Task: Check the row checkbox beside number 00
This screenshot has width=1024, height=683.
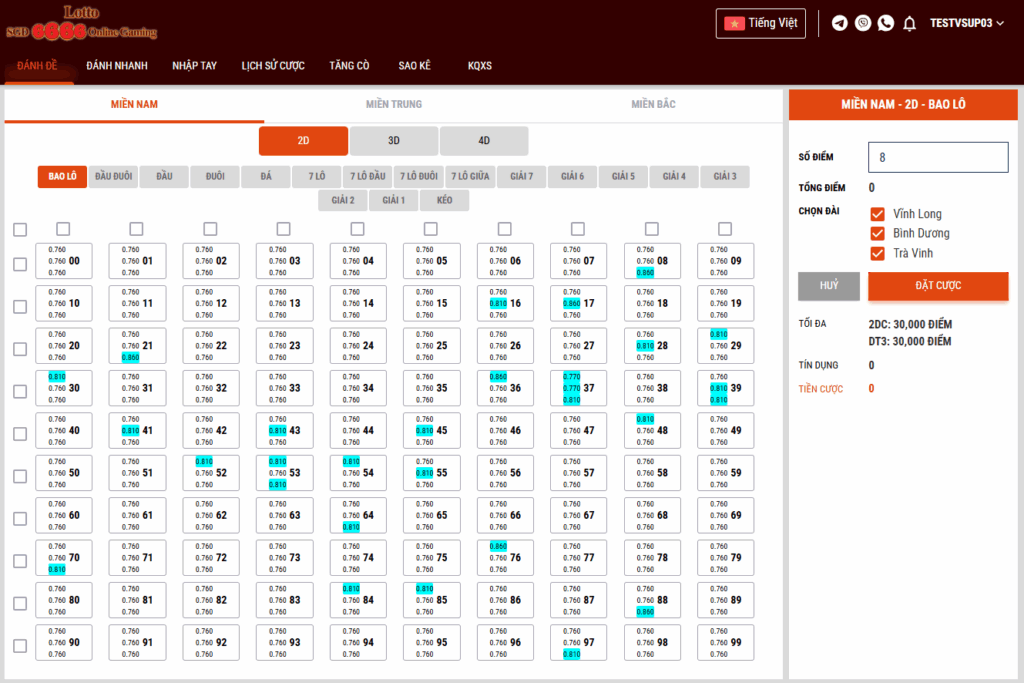Action: 20,264
